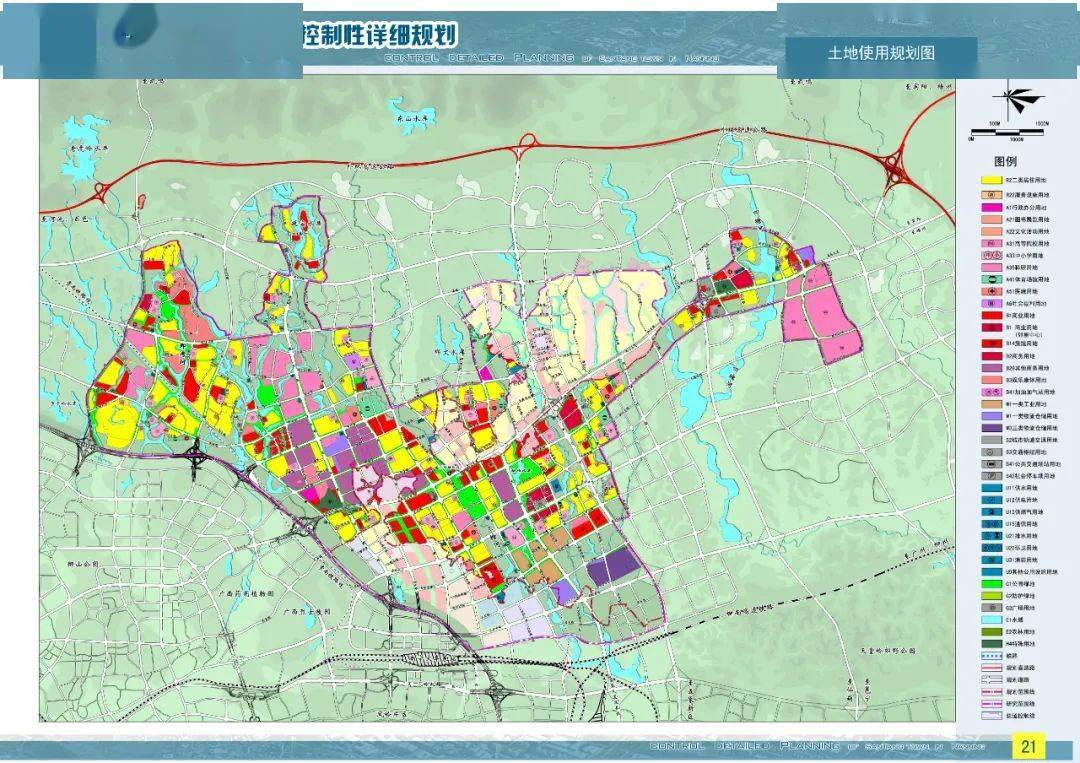Click the A33 primary-secondary school legend icon
This screenshot has width=1080, height=763.
990,255
